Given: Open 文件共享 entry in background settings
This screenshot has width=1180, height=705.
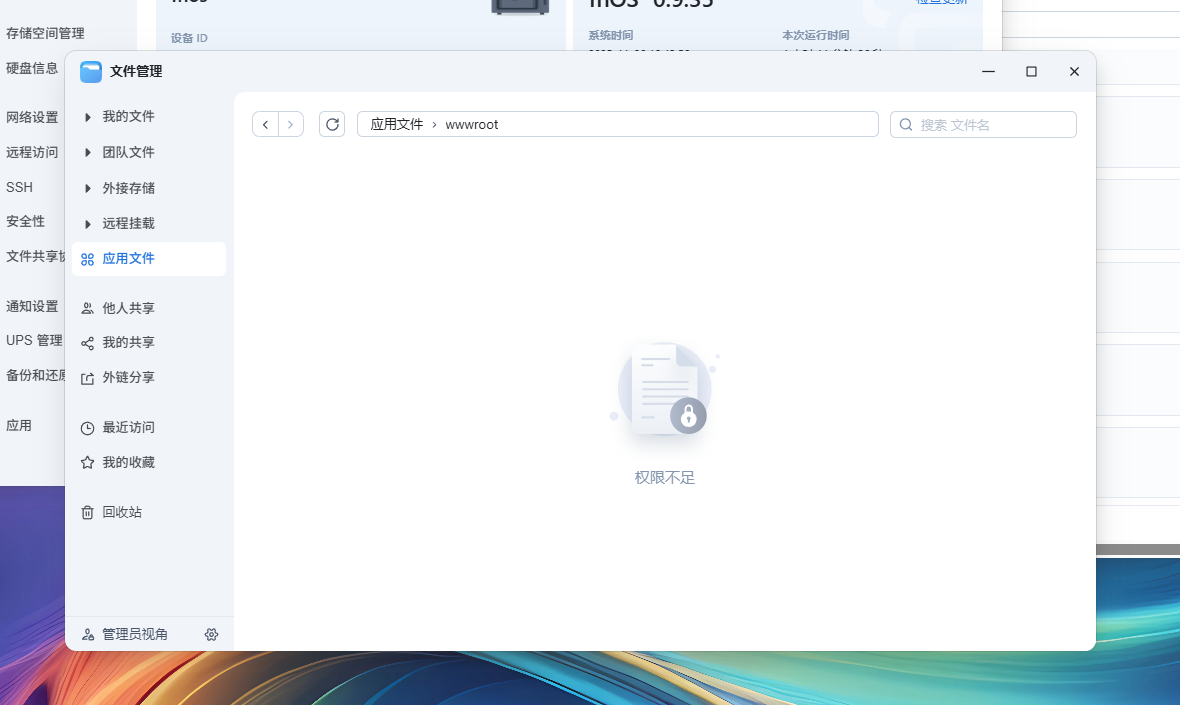Looking at the screenshot, I should coord(35,257).
